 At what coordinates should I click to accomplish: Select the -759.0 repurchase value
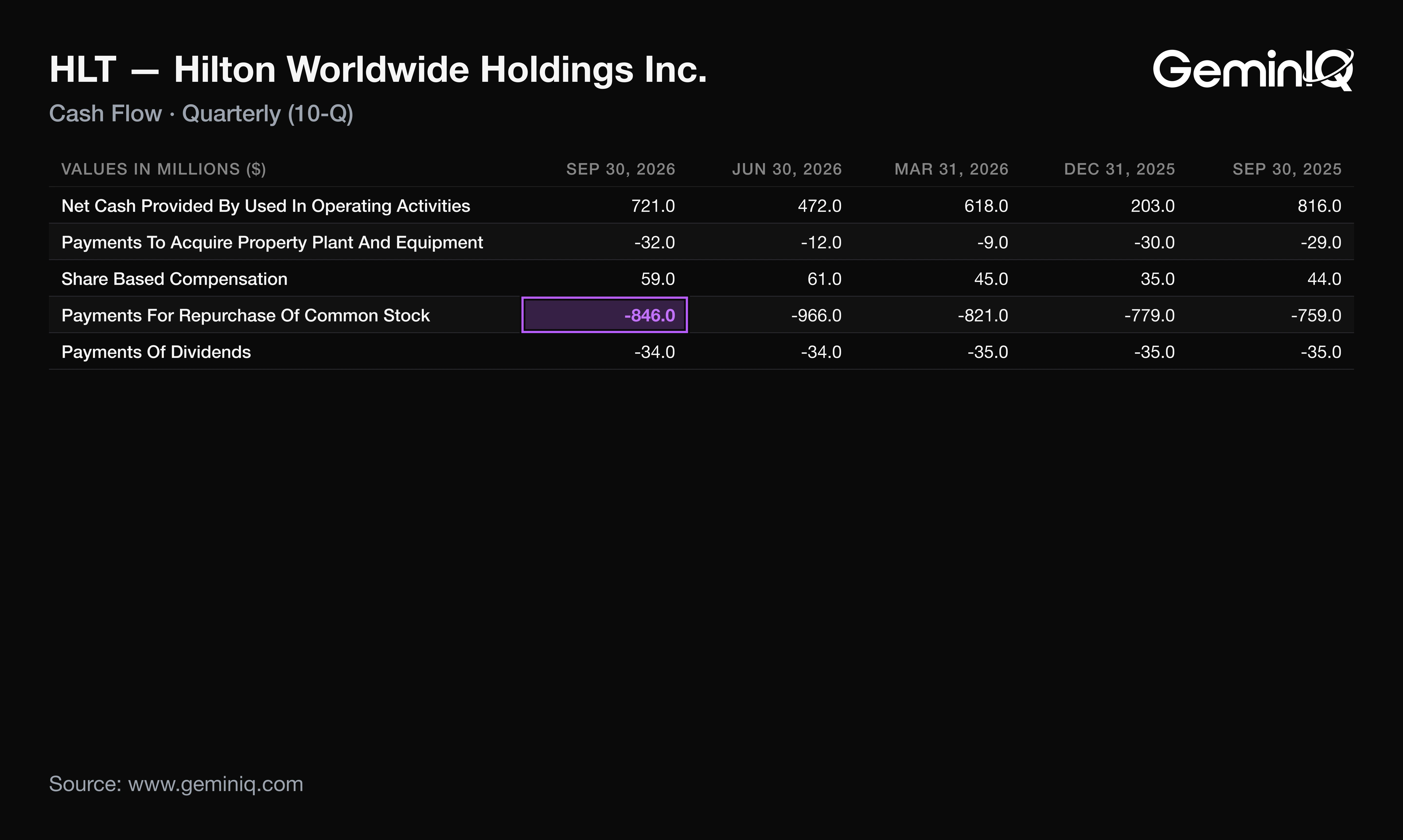pos(1316,315)
